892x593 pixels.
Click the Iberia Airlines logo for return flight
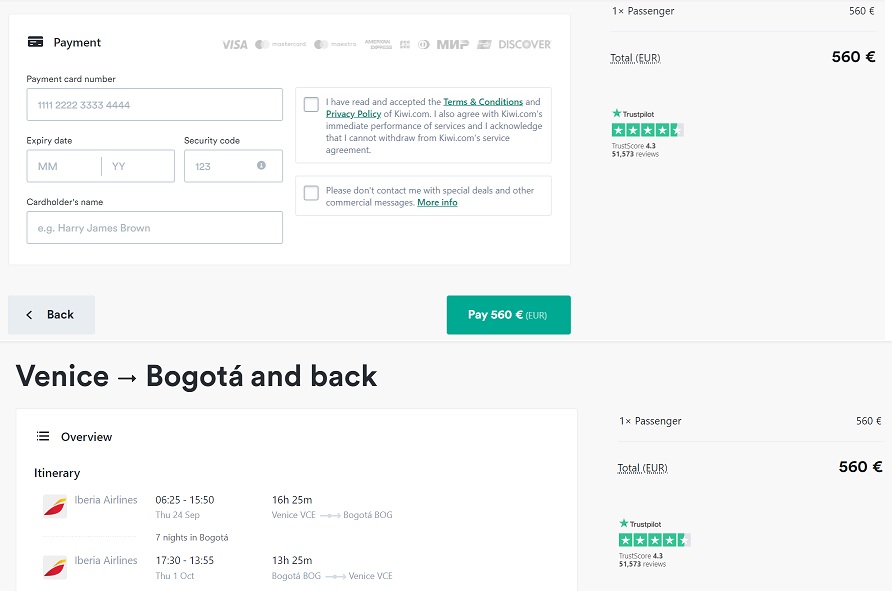55,567
